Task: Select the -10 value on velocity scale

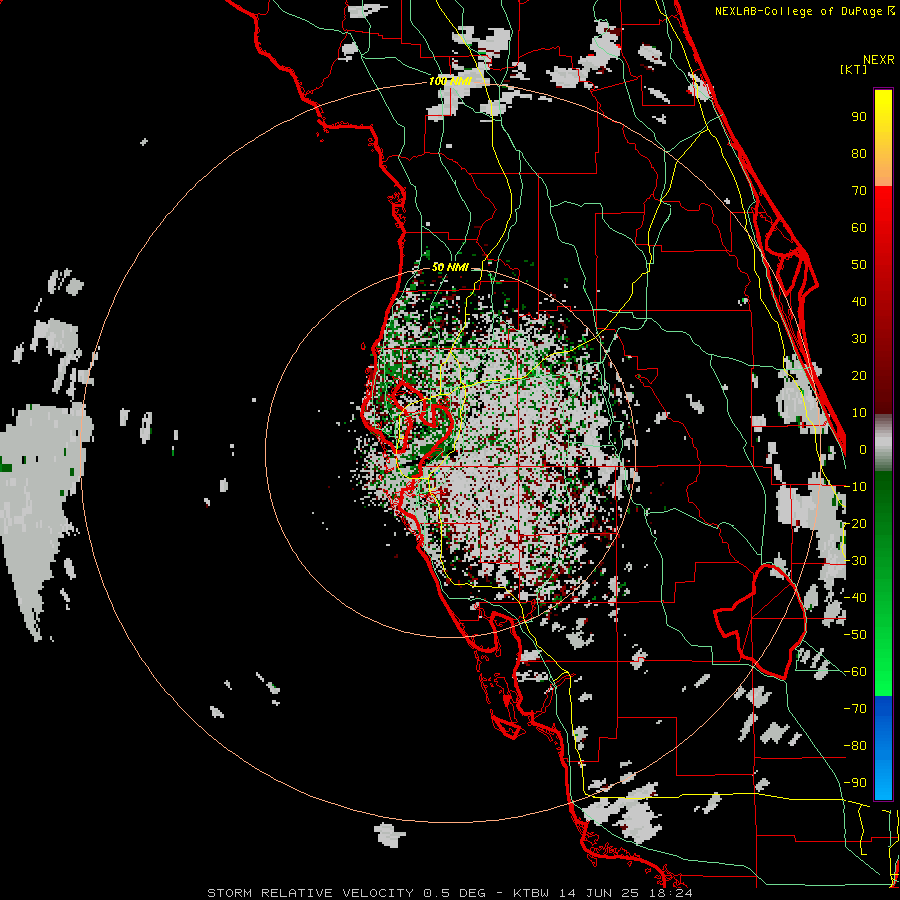Action: click(855, 487)
